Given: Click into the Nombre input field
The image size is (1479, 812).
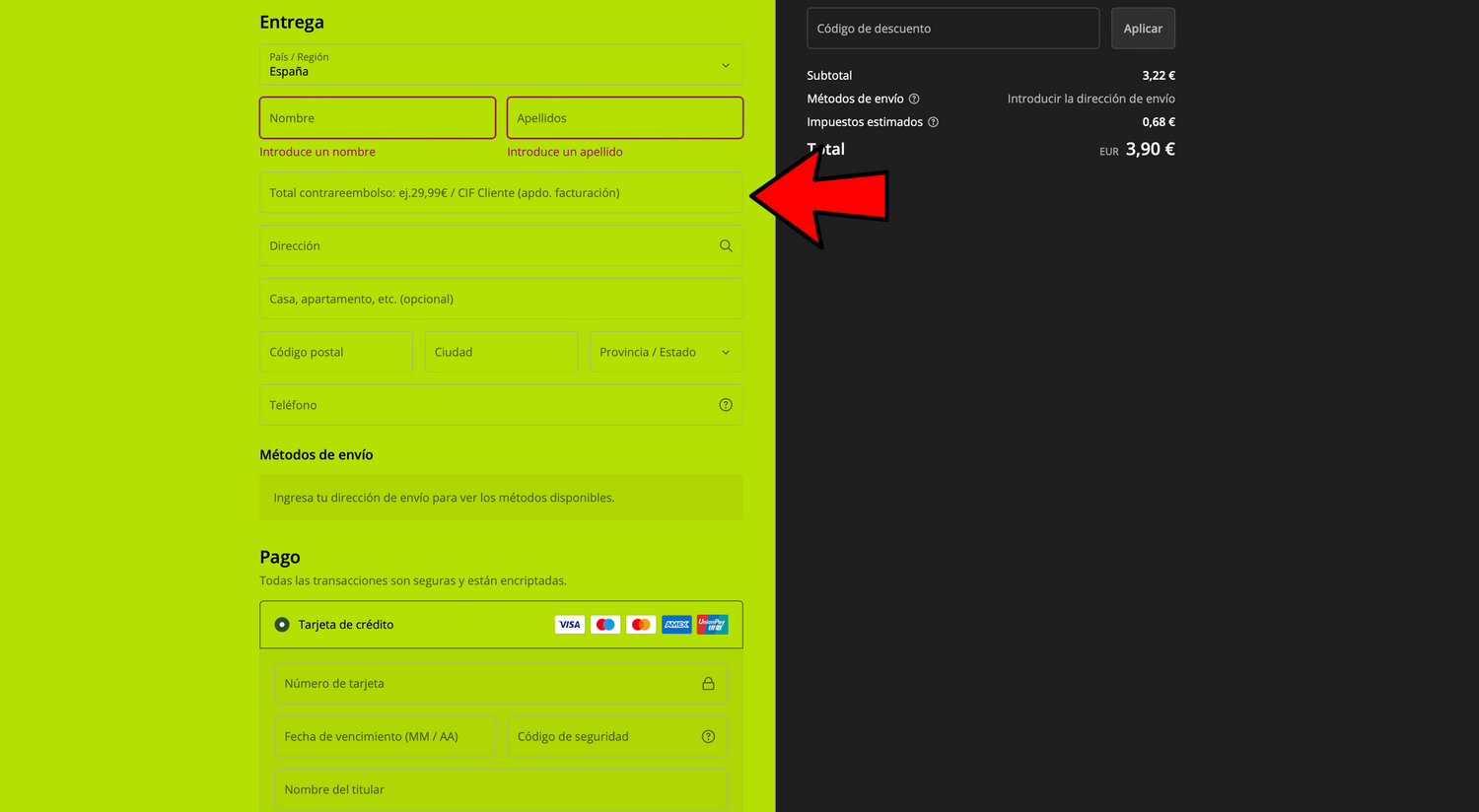Looking at the screenshot, I should tap(377, 118).
